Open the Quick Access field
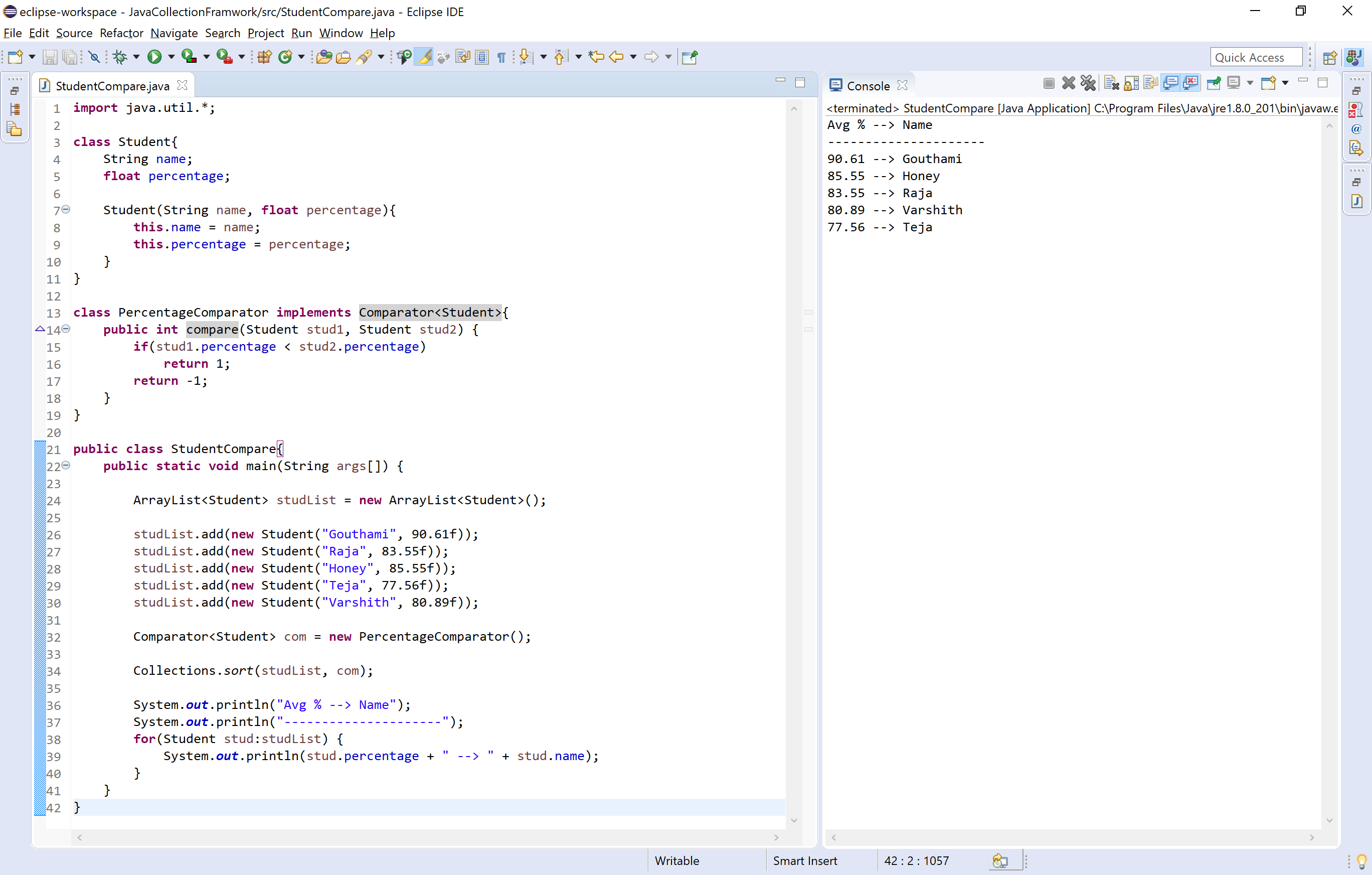This screenshot has height=875, width=1372. click(1256, 57)
